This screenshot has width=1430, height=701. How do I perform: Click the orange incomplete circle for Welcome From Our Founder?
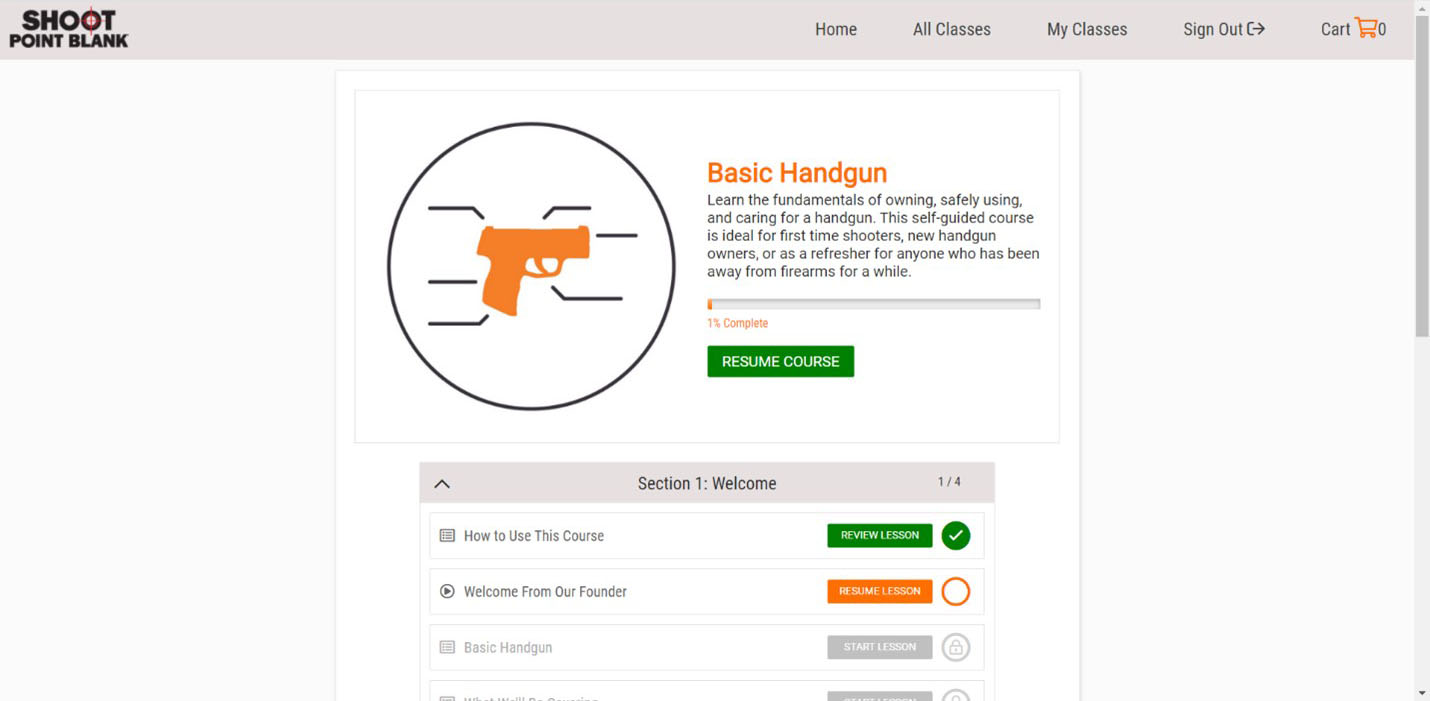point(955,592)
